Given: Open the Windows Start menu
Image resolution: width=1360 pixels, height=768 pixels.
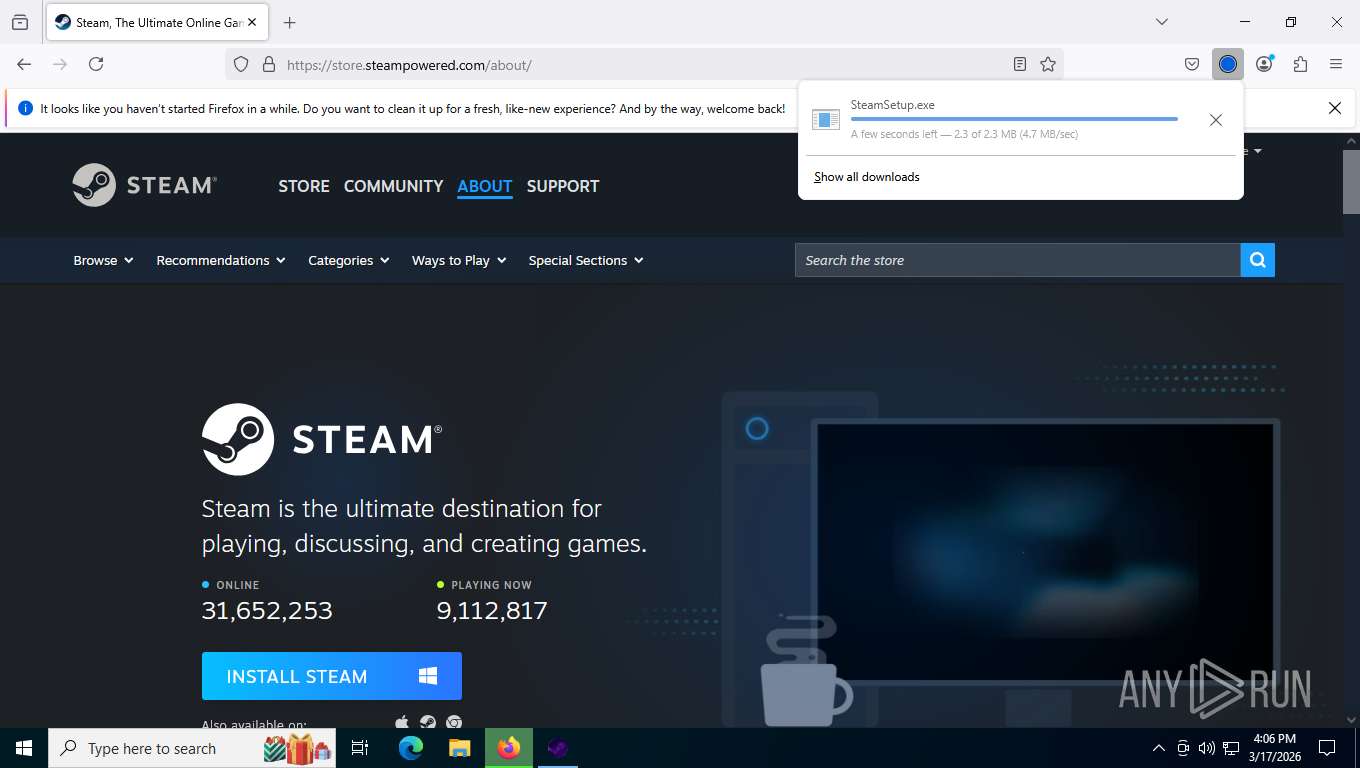Looking at the screenshot, I should click(x=24, y=748).
